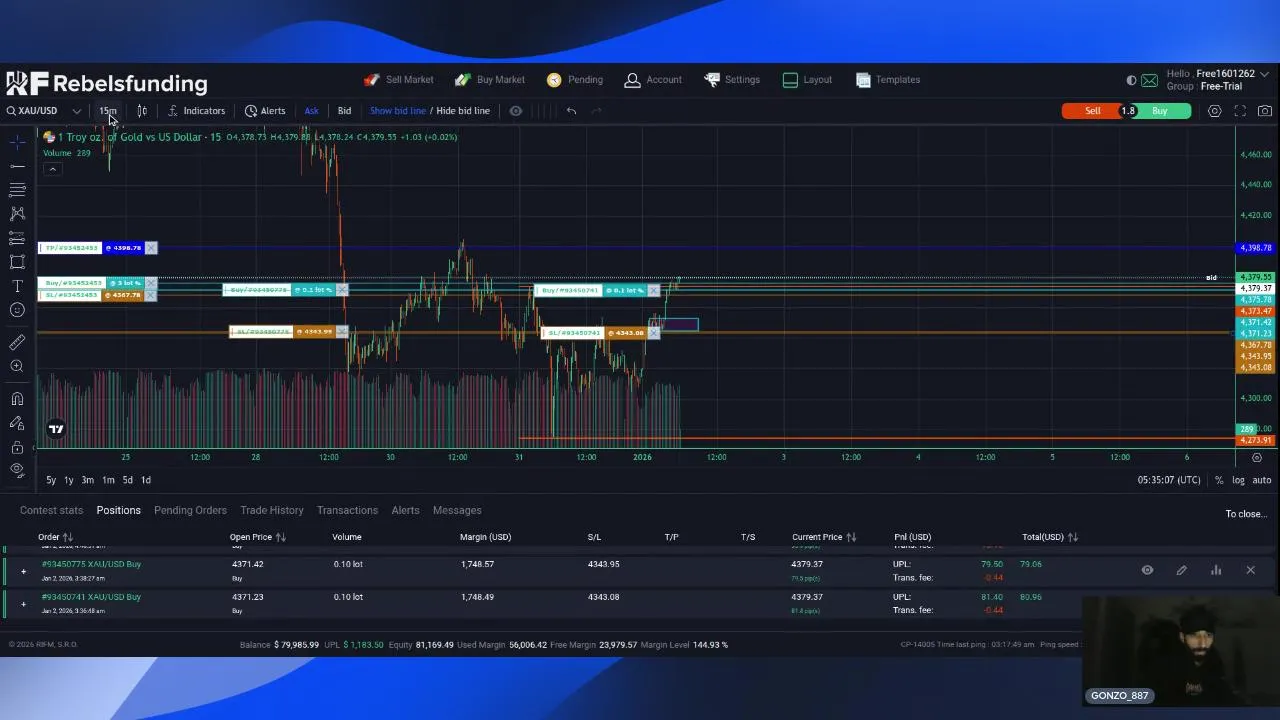Switch chart price to Ask
Screen dimensions: 1280x720
coord(311,111)
